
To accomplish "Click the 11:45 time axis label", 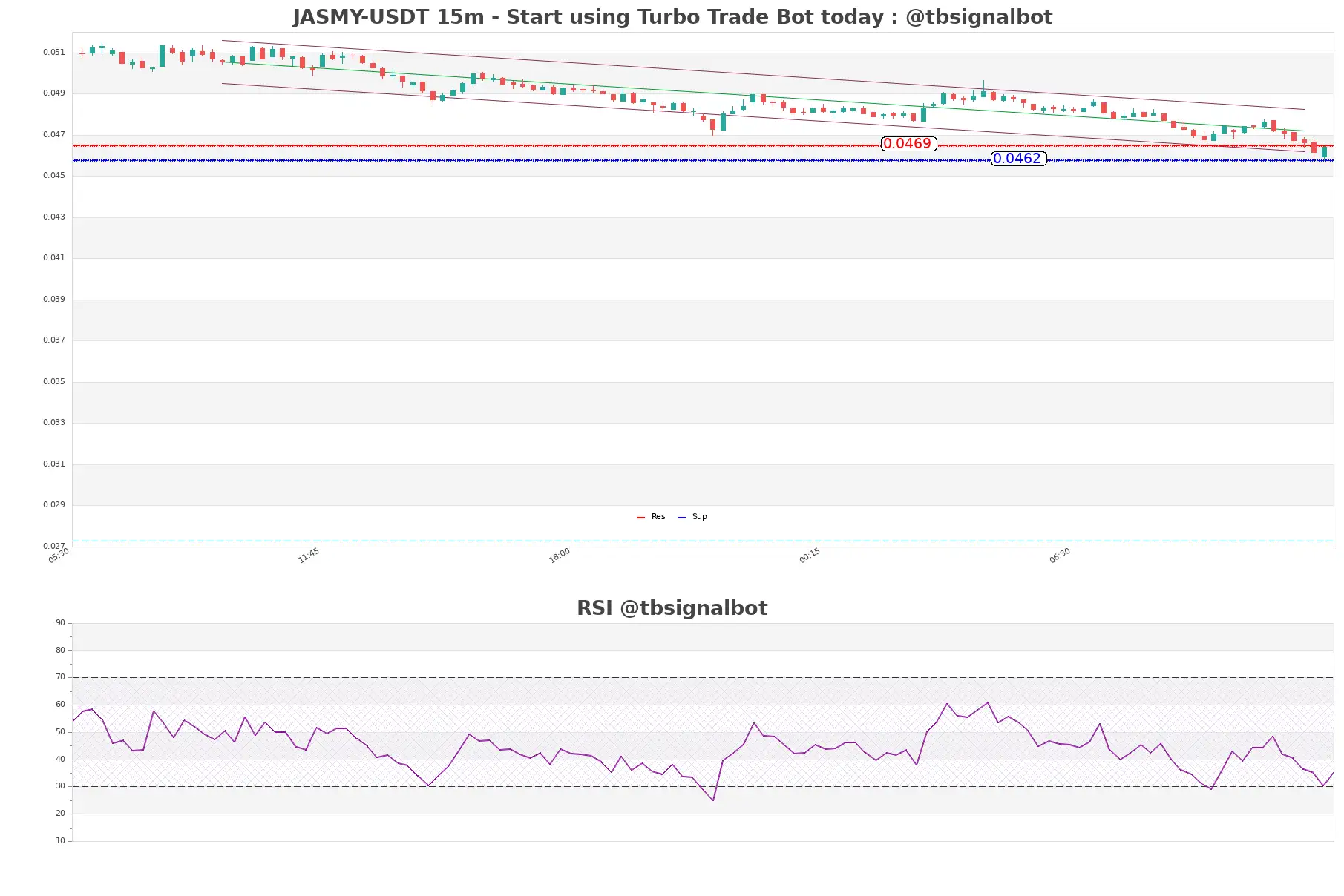I will coord(309,556).
